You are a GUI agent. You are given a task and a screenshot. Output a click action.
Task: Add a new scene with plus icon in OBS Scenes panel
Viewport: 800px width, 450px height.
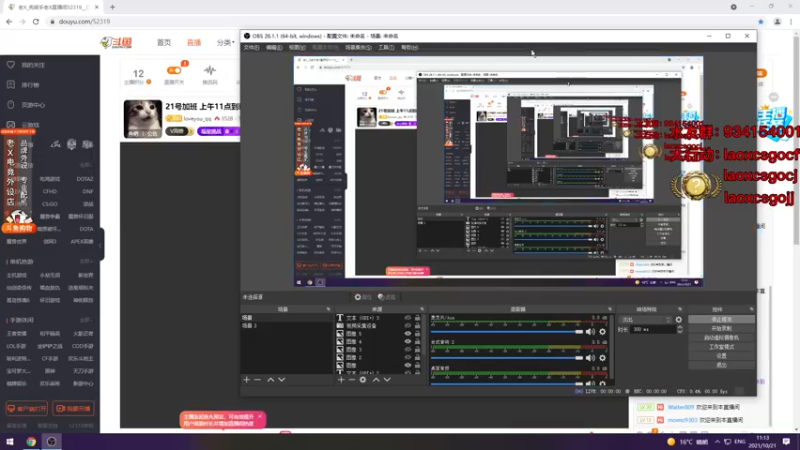(x=246, y=380)
